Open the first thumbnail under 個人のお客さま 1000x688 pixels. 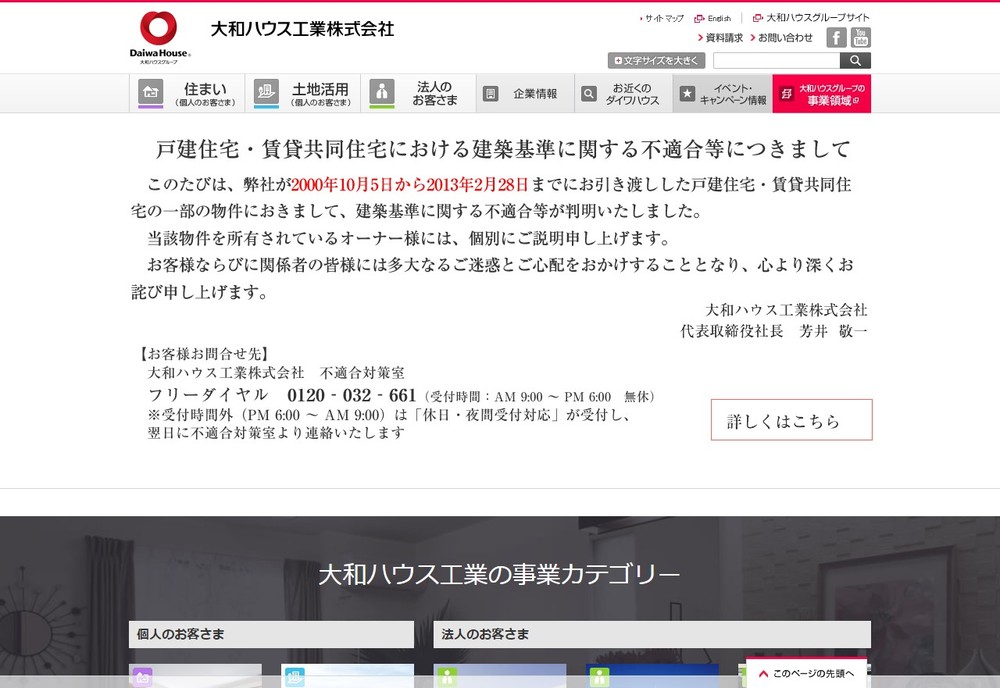195,678
